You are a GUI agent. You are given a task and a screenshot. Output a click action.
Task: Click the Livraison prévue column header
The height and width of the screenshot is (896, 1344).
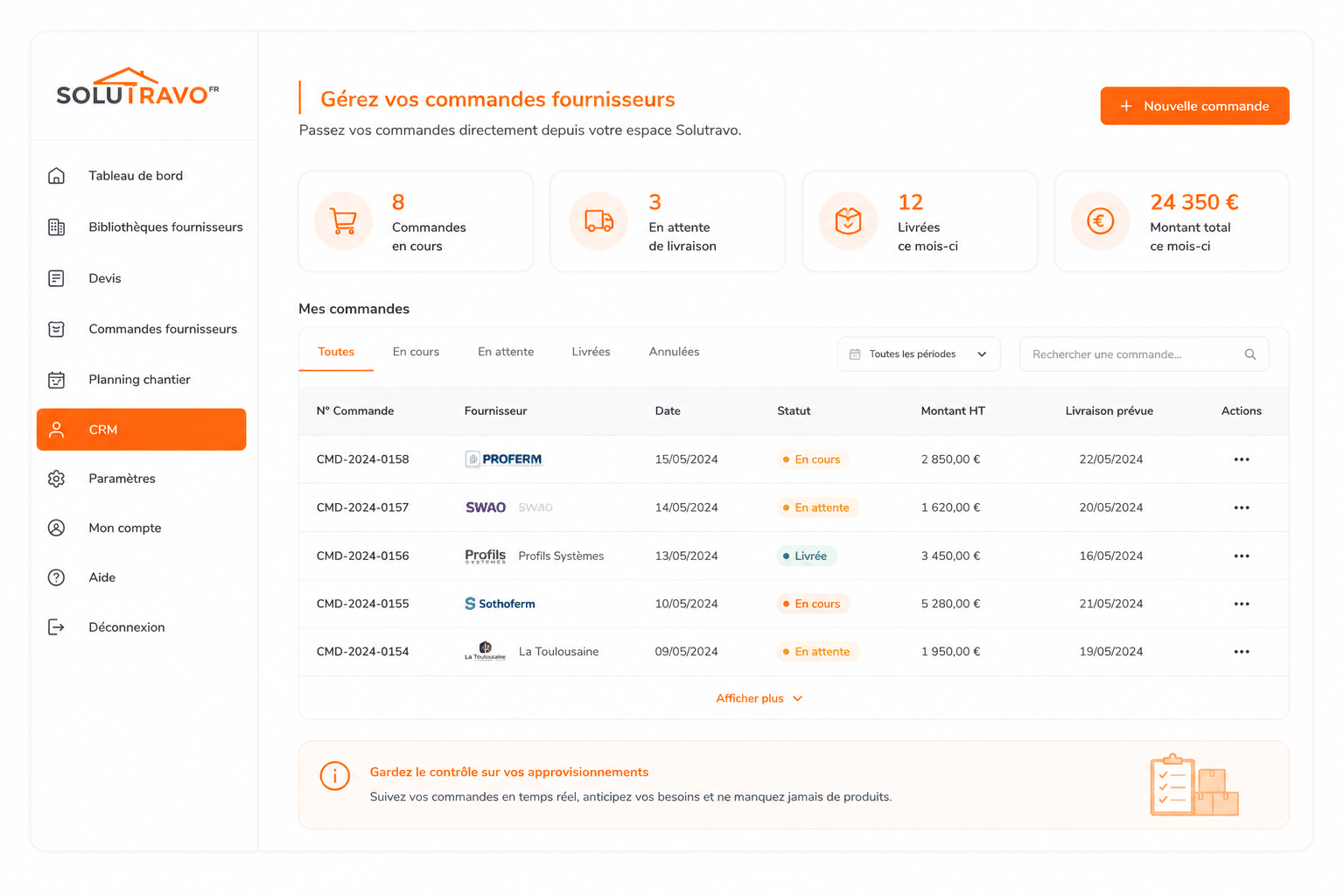pyautogui.click(x=1109, y=410)
